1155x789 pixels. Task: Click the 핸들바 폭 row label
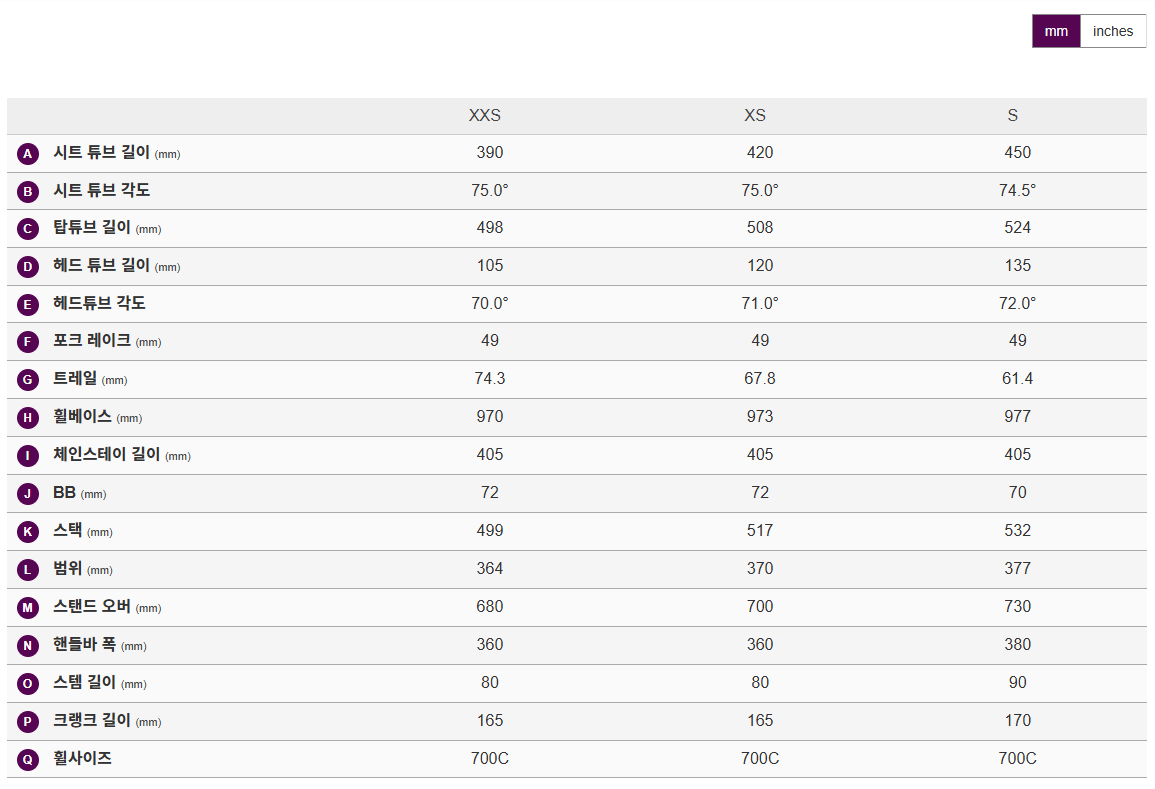tap(84, 645)
